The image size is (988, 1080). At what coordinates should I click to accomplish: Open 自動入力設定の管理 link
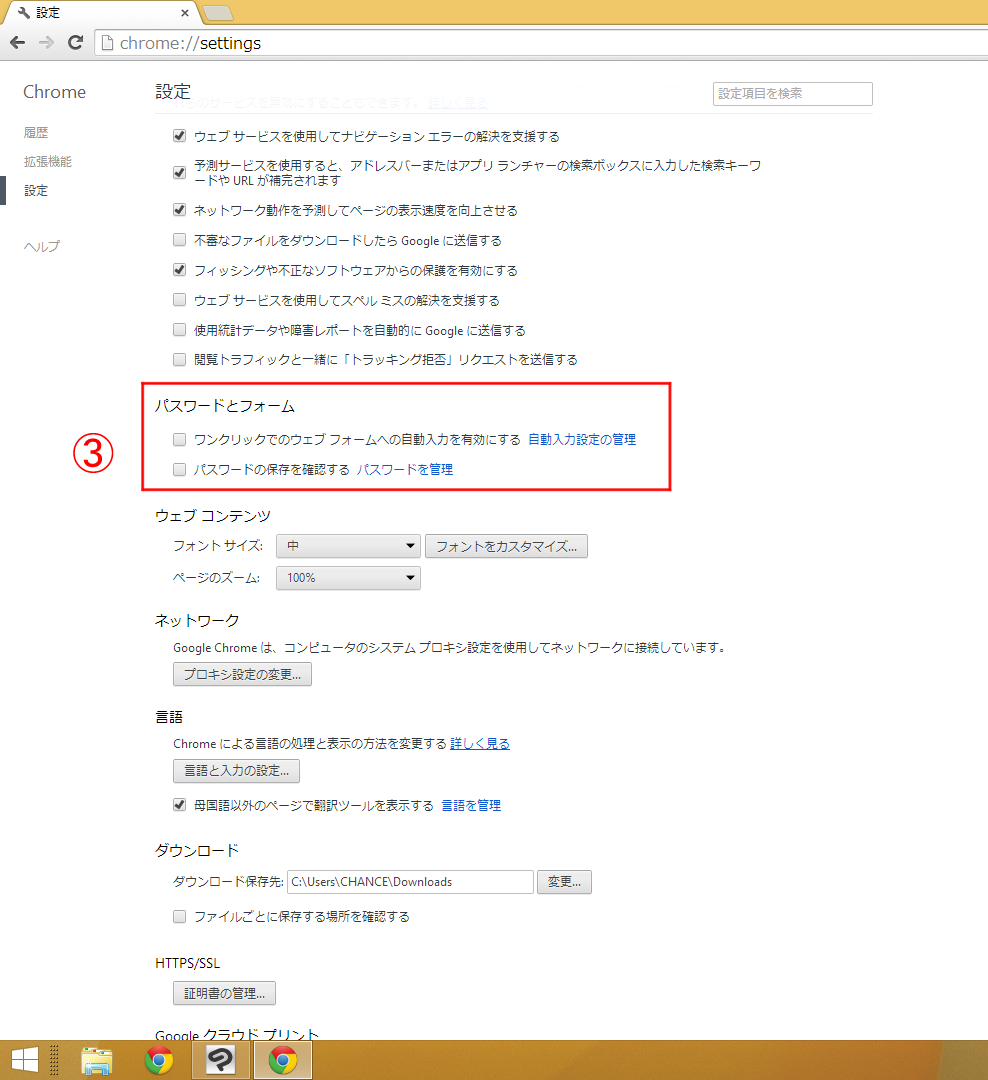[x=582, y=439]
